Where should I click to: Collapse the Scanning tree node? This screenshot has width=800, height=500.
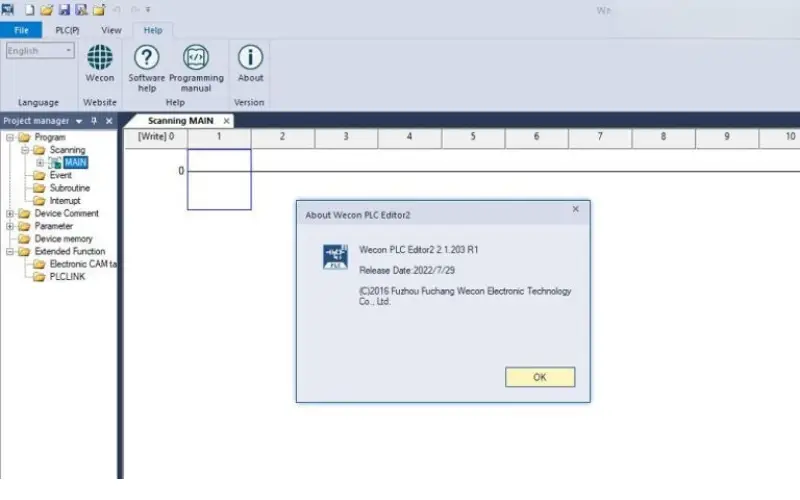[x=24, y=150]
